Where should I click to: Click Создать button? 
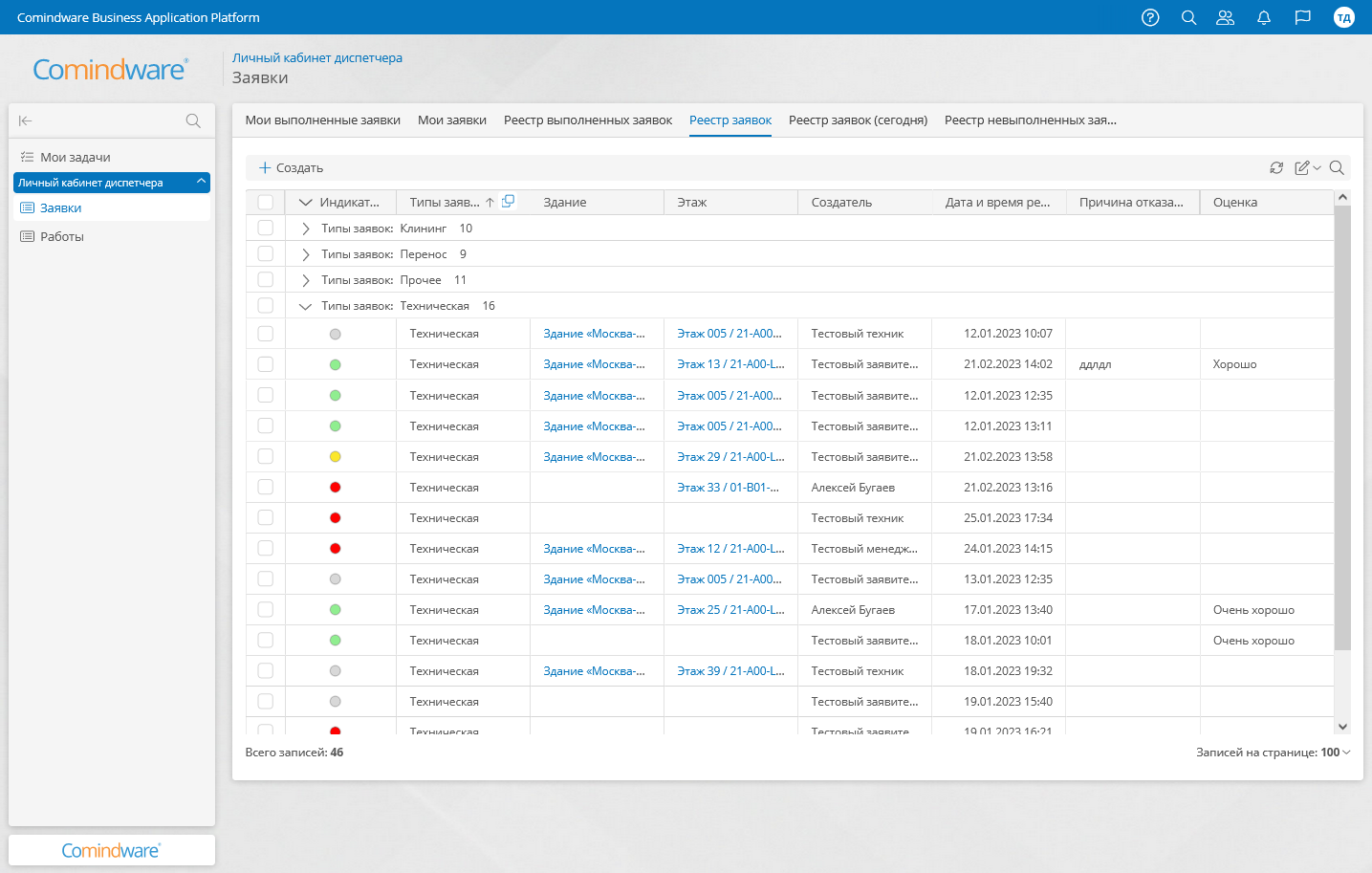291,167
